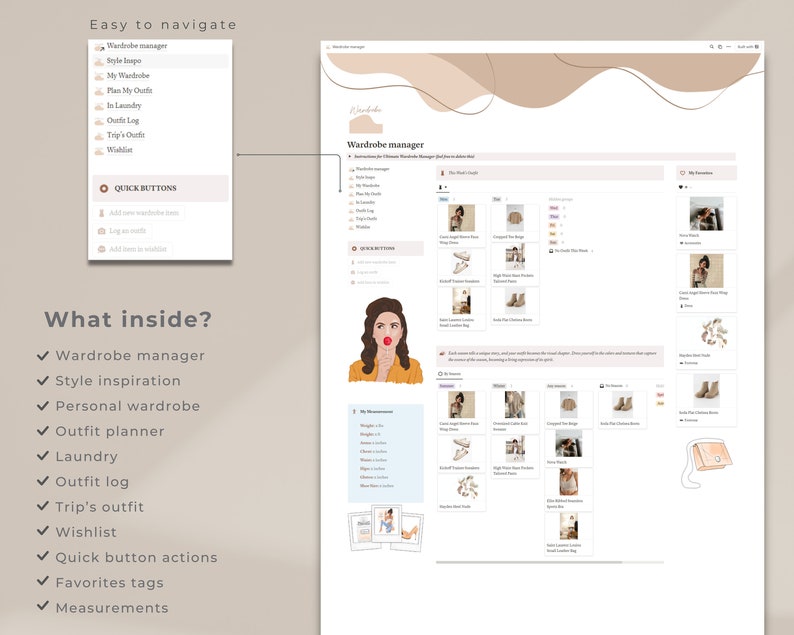Click My Wardrobe link on the main page list
Viewport: 794px width, 635px height.
[368, 186]
